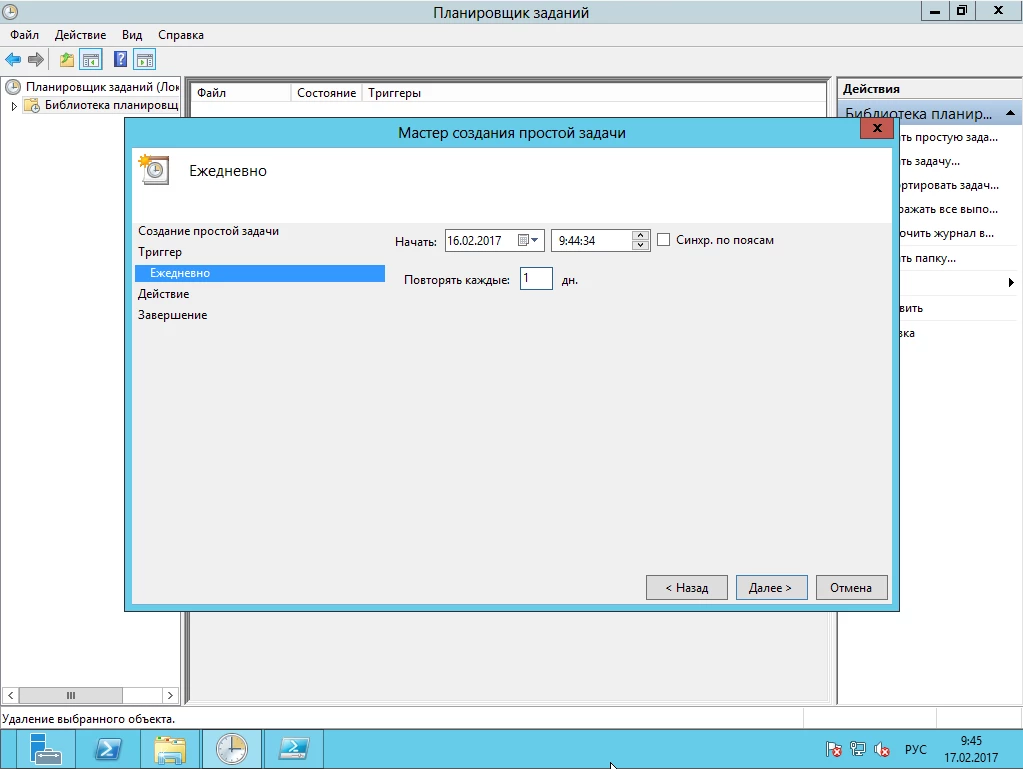Image resolution: width=1023 pixels, height=769 pixels.
Task: Open the start date calendar dropdown
Action: coord(529,240)
